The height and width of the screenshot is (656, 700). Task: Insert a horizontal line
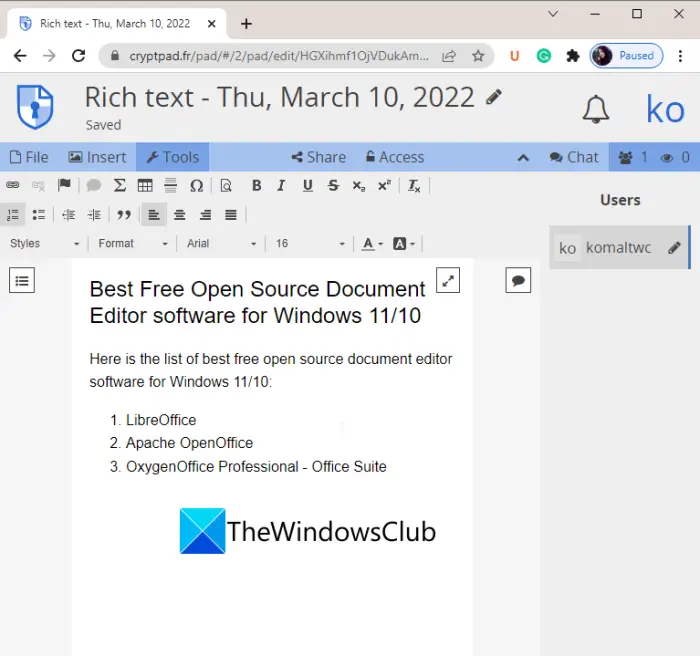pyautogui.click(x=171, y=185)
